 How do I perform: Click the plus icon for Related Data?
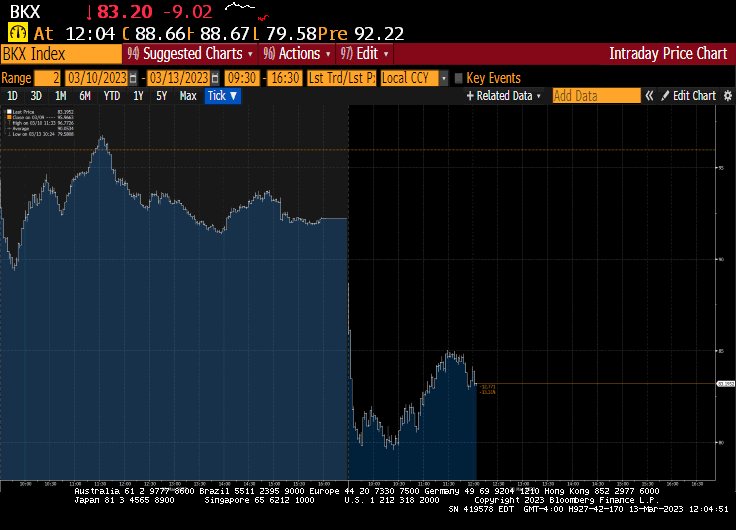point(470,96)
